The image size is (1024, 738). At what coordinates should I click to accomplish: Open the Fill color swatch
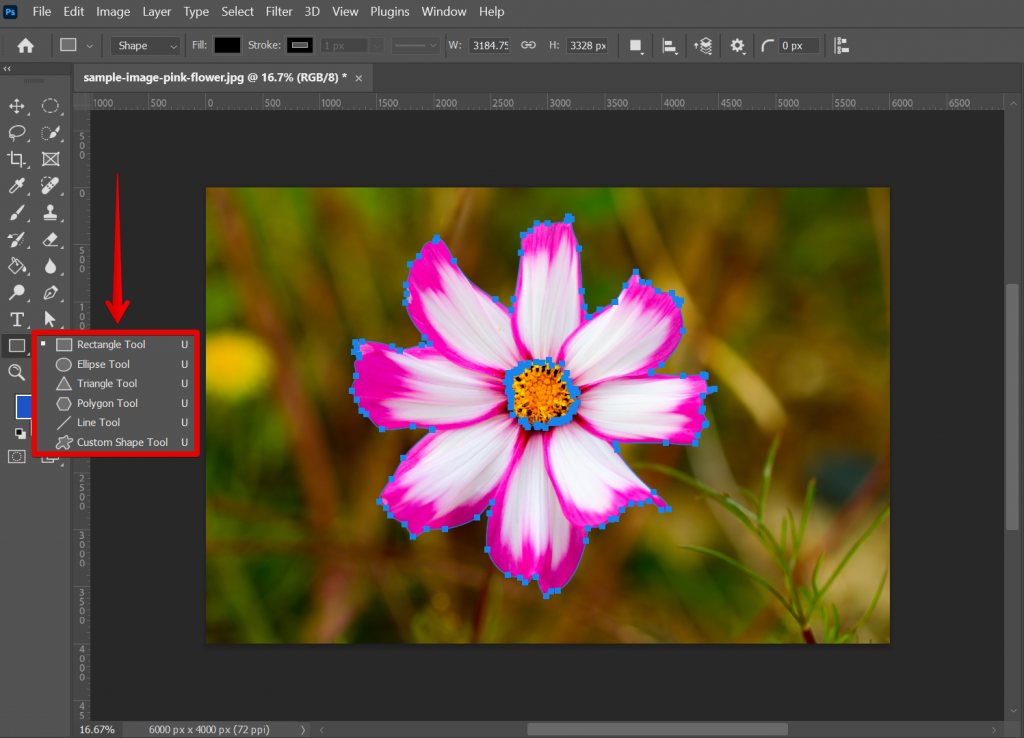(228, 45)
